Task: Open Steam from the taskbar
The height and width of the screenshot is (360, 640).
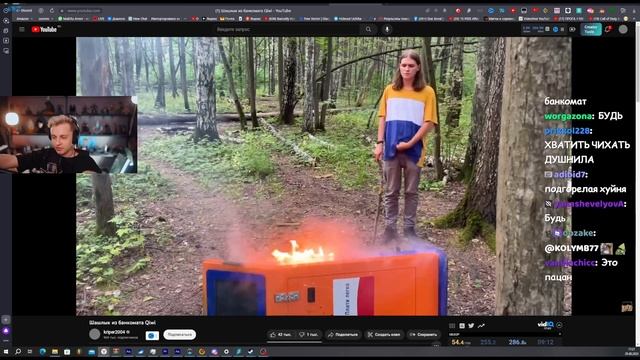Action: click(251, 351)
